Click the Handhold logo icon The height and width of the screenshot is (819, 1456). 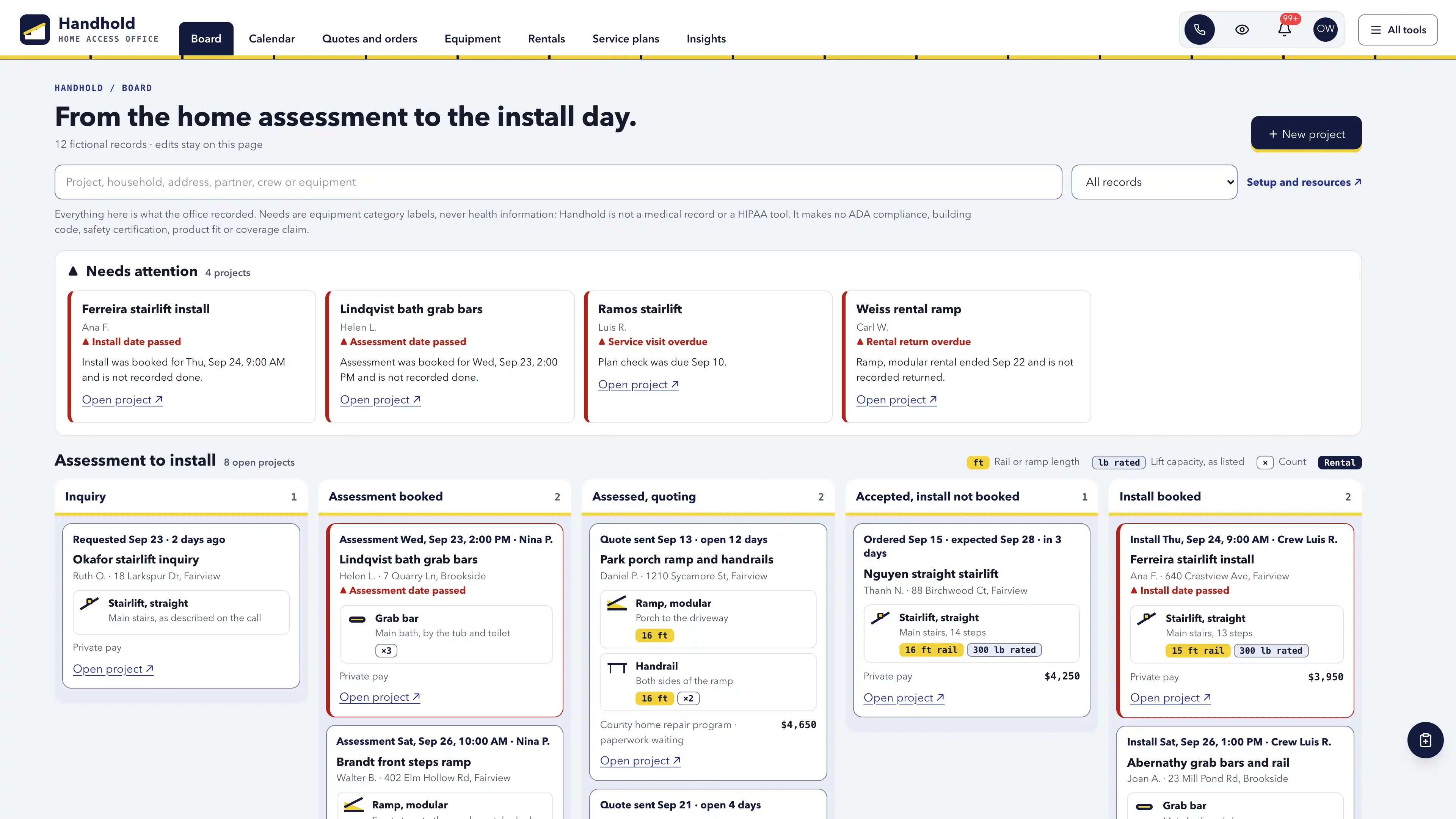(x=35, y=30)
